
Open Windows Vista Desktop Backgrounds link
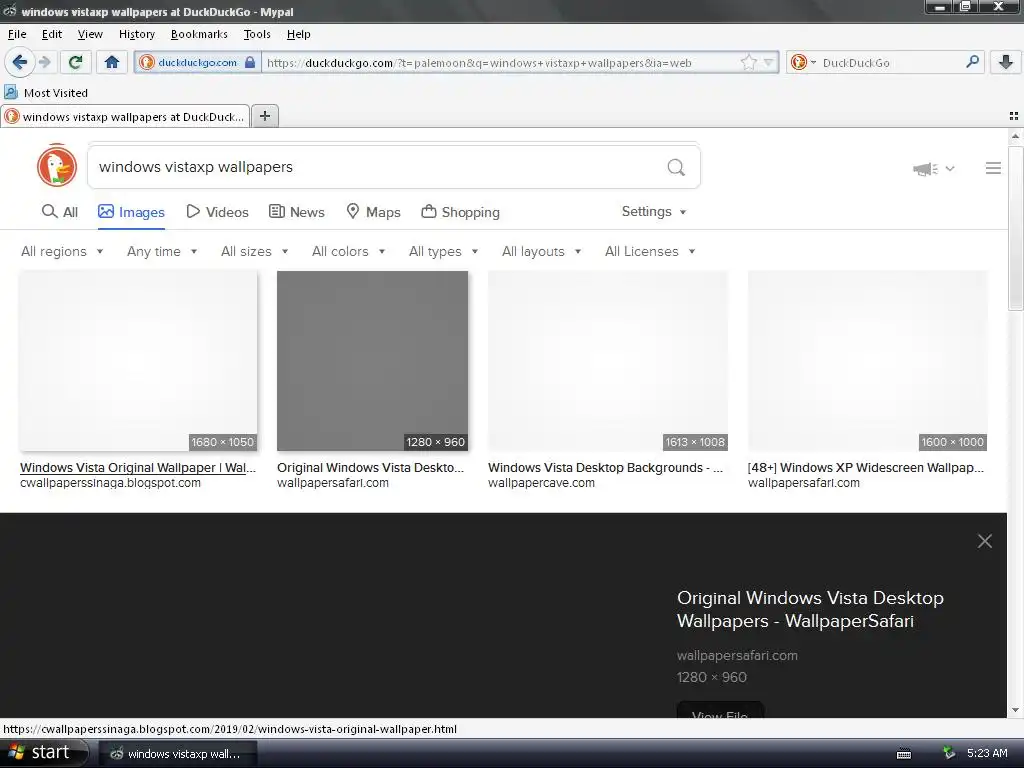(605, 468)
